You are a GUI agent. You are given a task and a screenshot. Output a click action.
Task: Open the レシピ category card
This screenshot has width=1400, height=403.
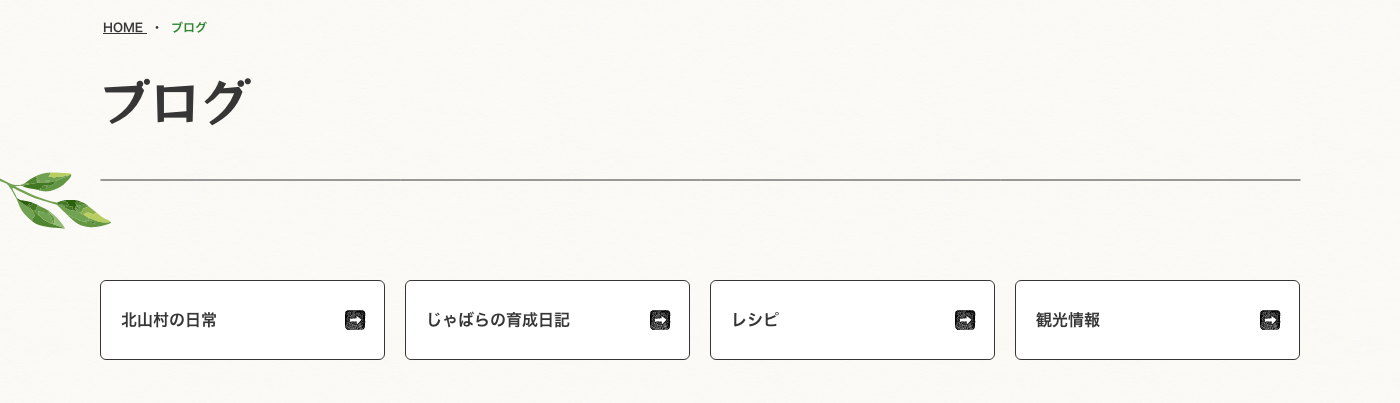852,320
